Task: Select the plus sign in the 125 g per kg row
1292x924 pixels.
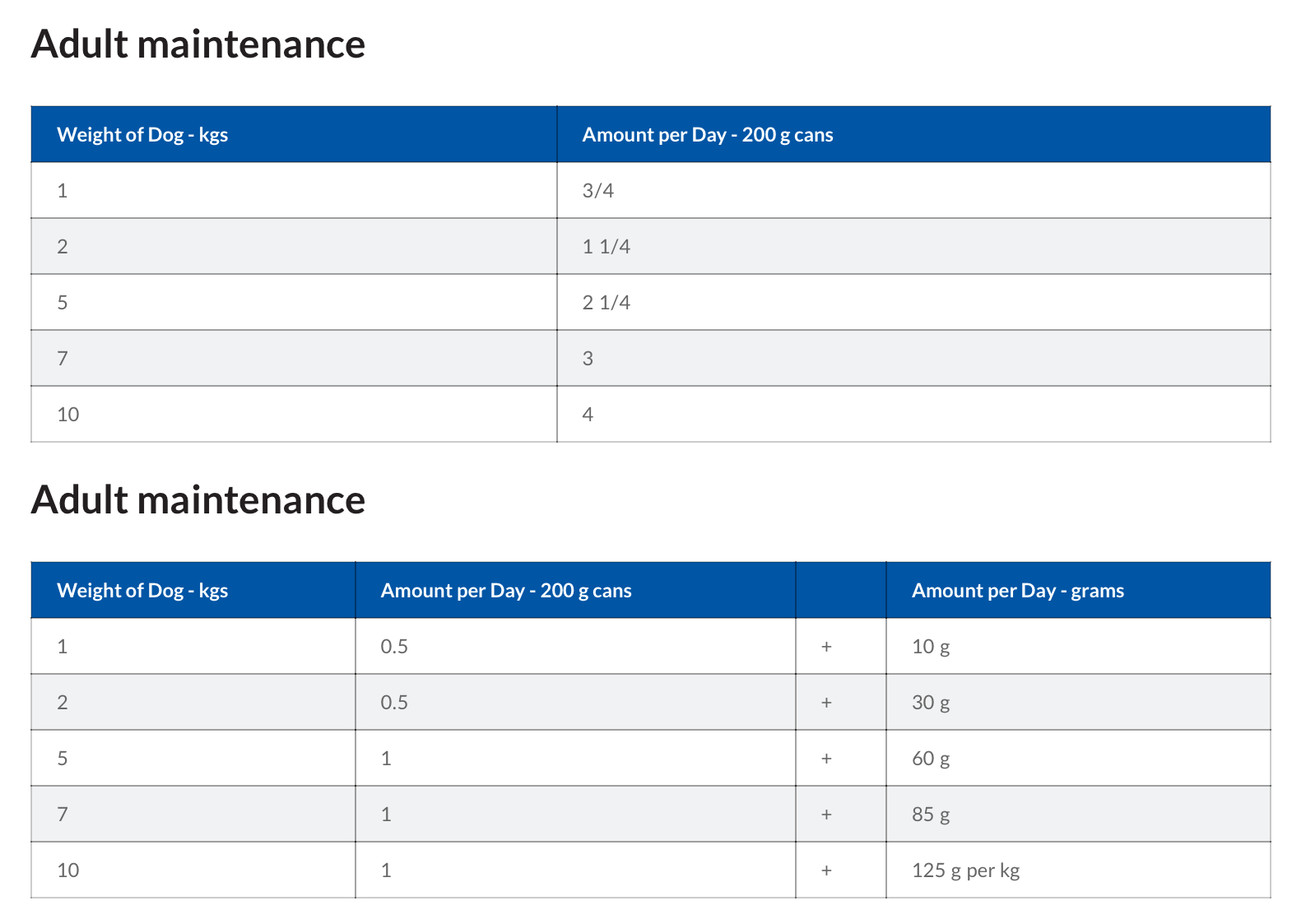Action: [827, 871]
